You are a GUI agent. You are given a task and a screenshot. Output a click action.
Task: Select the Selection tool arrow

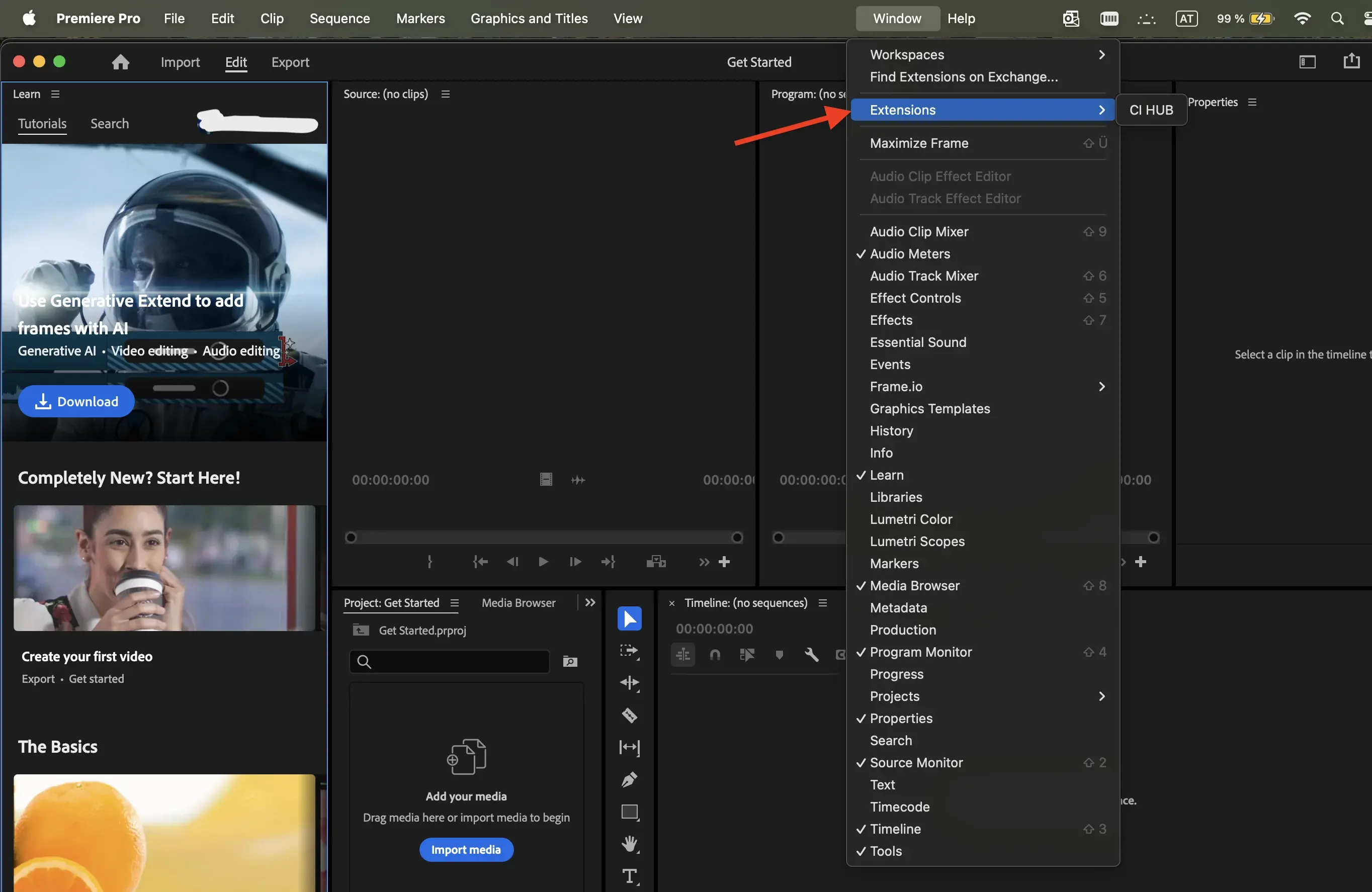[x=630, y=619]
